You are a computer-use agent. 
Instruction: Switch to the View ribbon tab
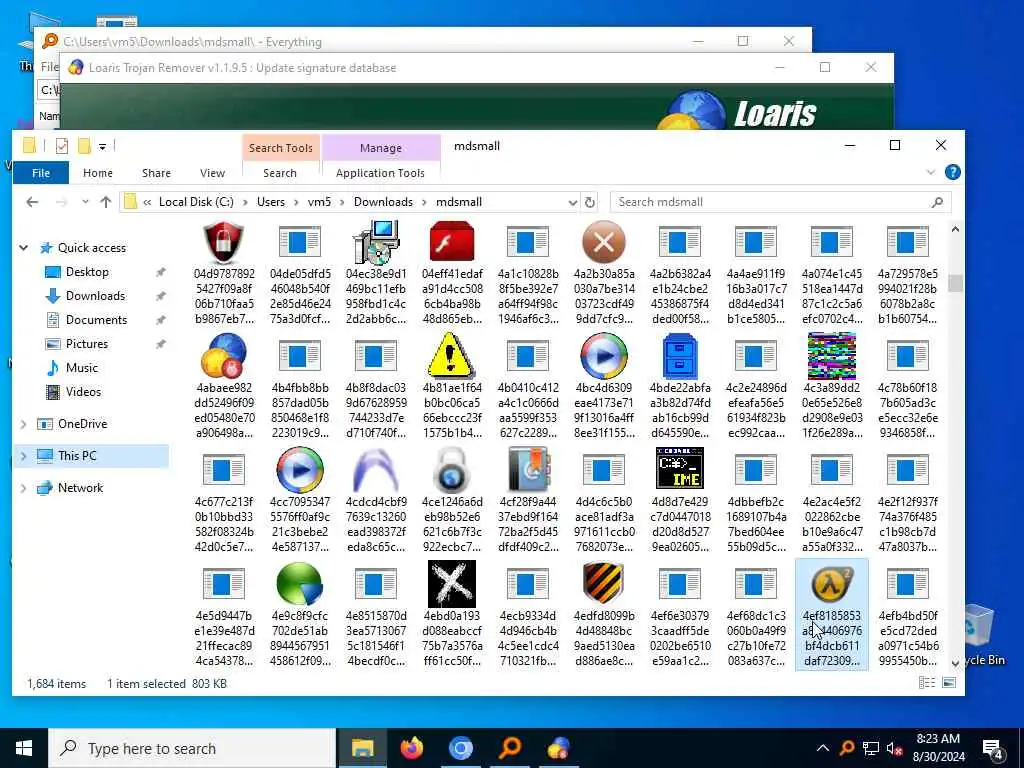[x=212, y=173]
